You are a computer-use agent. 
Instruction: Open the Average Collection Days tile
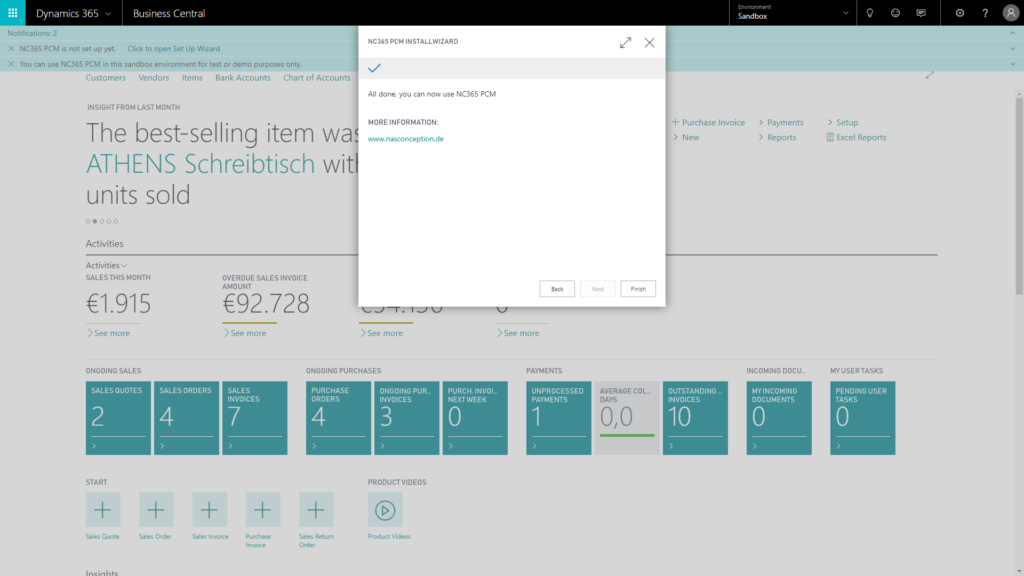coord(627,418)
